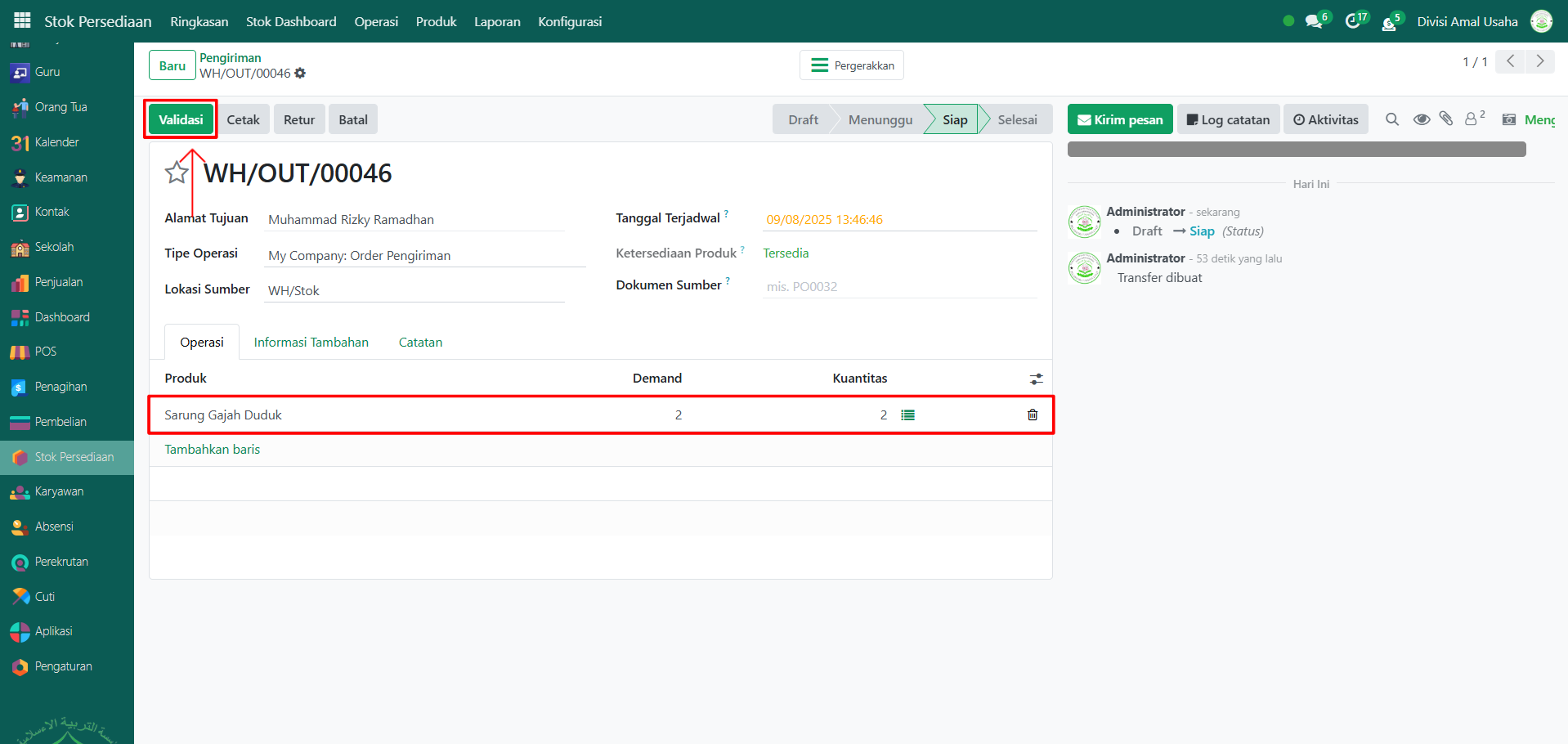The height and width of the screenshot is (744, 1568).
Task: Switch to the Catatan tab
Action: coord(420,342)
